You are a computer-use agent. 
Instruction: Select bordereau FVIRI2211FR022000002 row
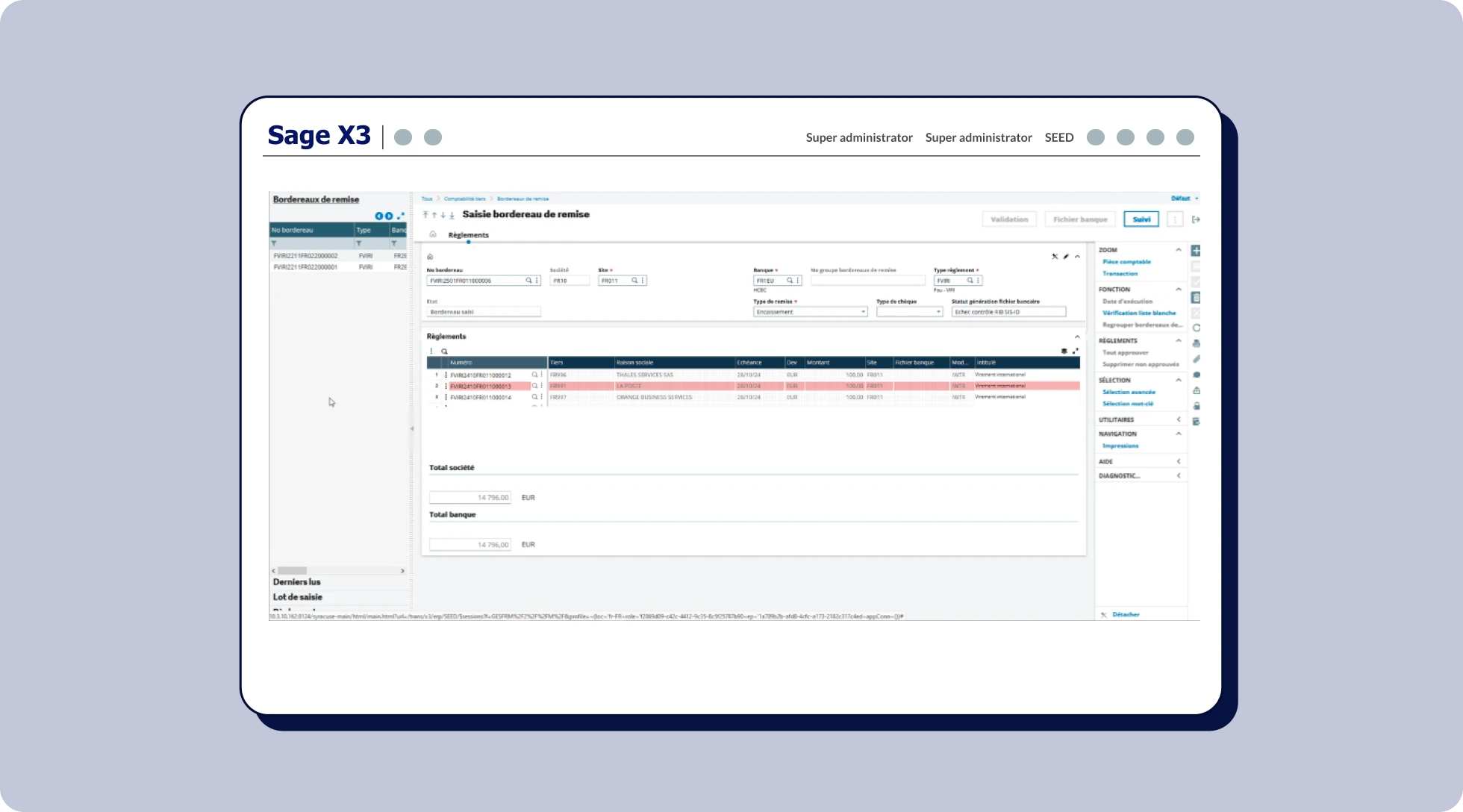[305, 256]
